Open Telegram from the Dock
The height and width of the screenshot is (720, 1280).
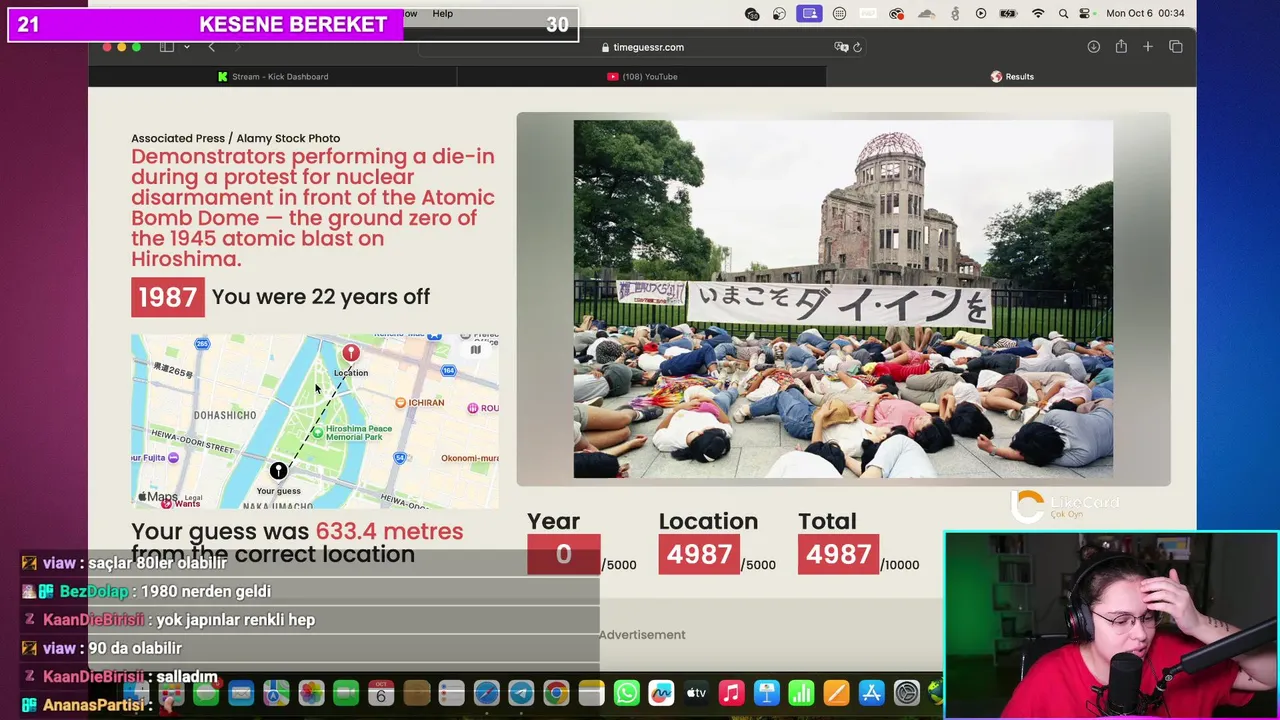click(x=521, y=692)
